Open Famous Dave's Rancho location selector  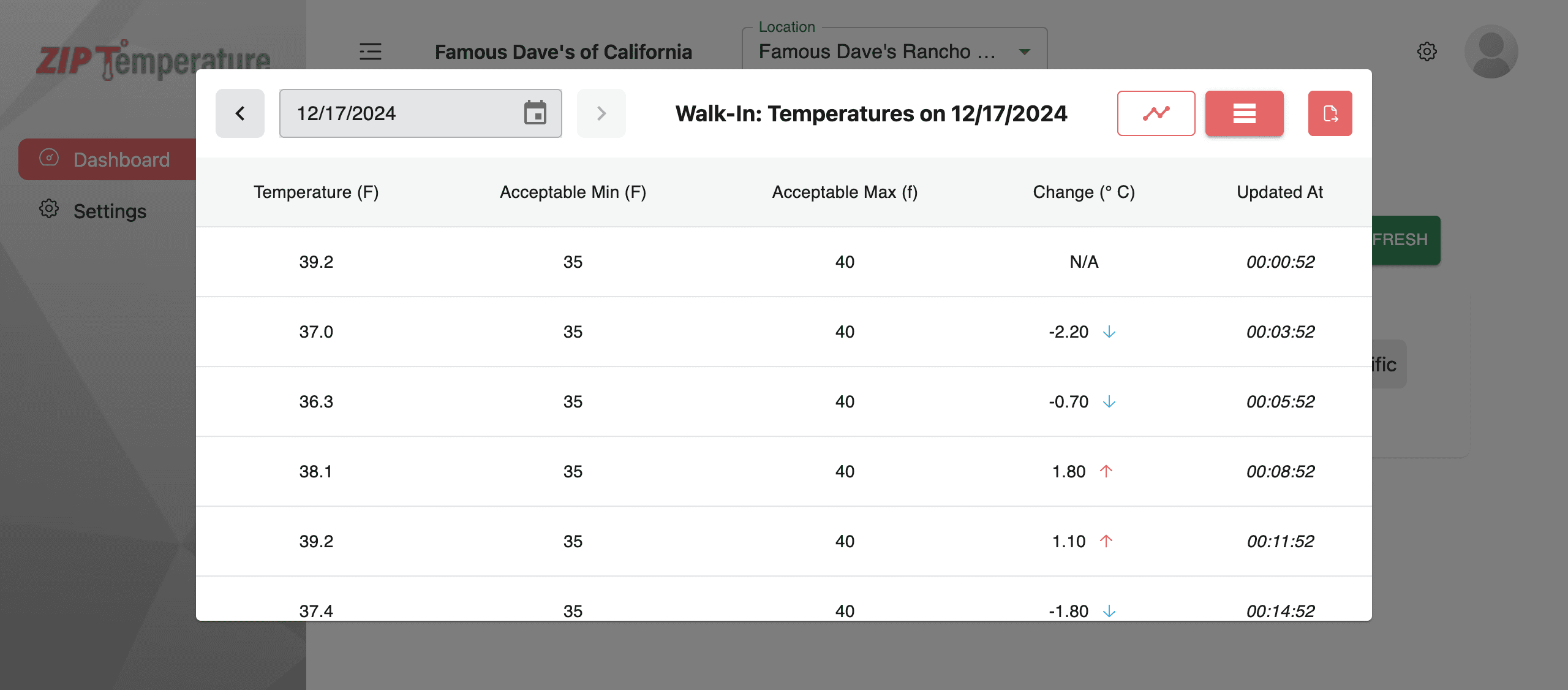coord(876,52)
